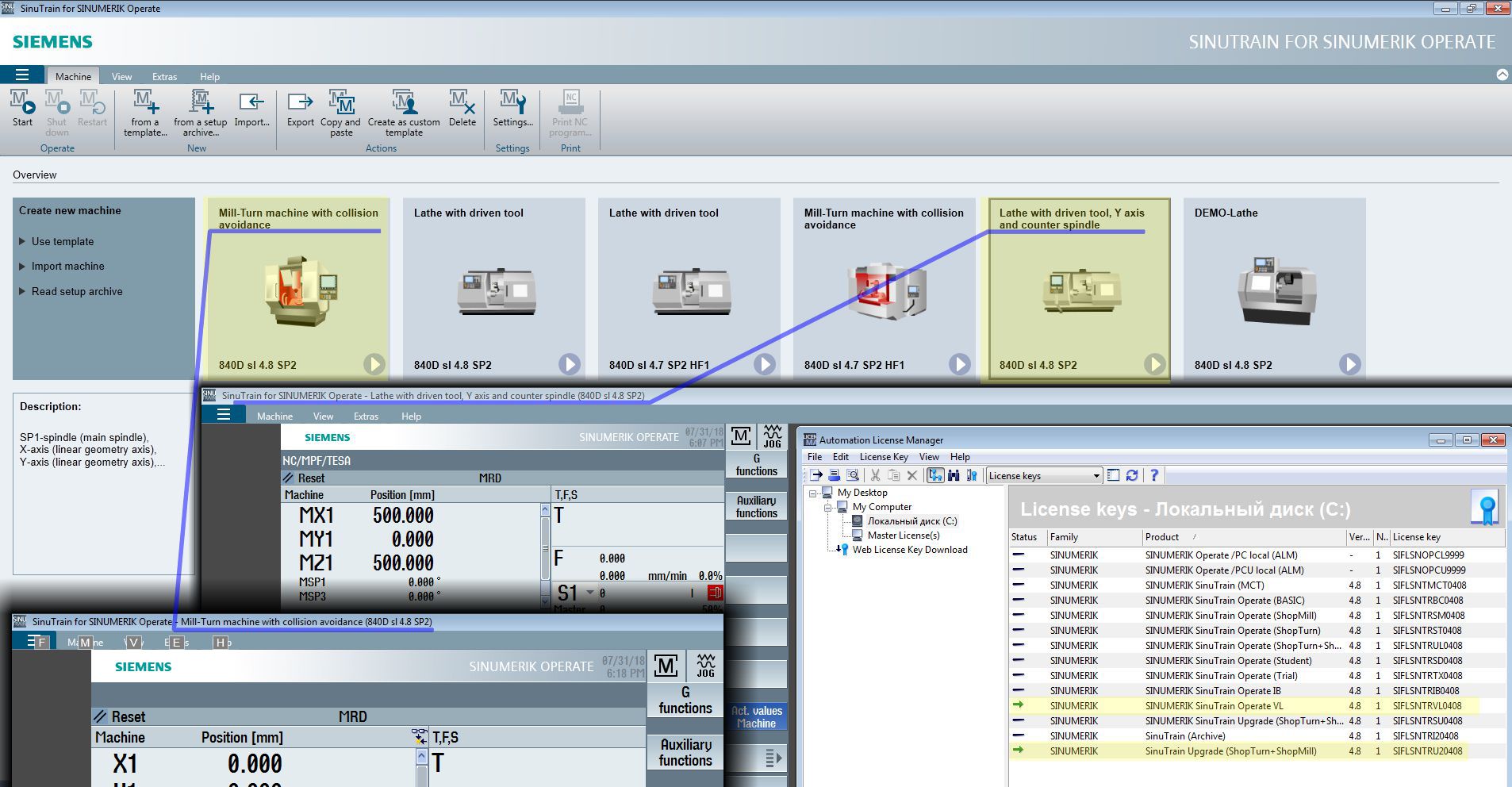Select Локальный диск (C:) in the tree
Image resolution: width=1512 pixels, height=787 pixels.
click(912, 521)
